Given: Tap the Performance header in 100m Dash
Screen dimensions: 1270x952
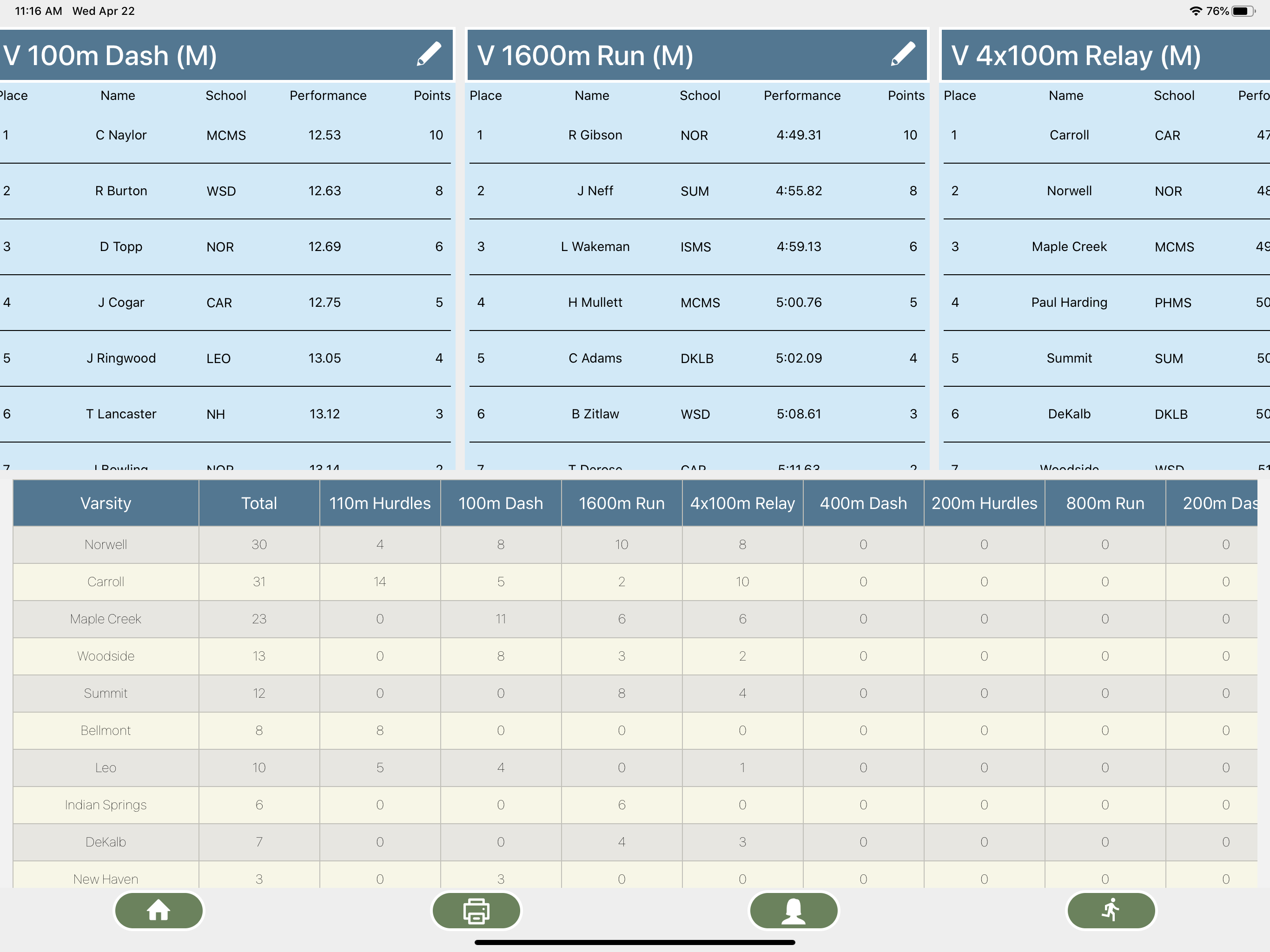Looking at the screenshot, I should [x=328, y=95].
